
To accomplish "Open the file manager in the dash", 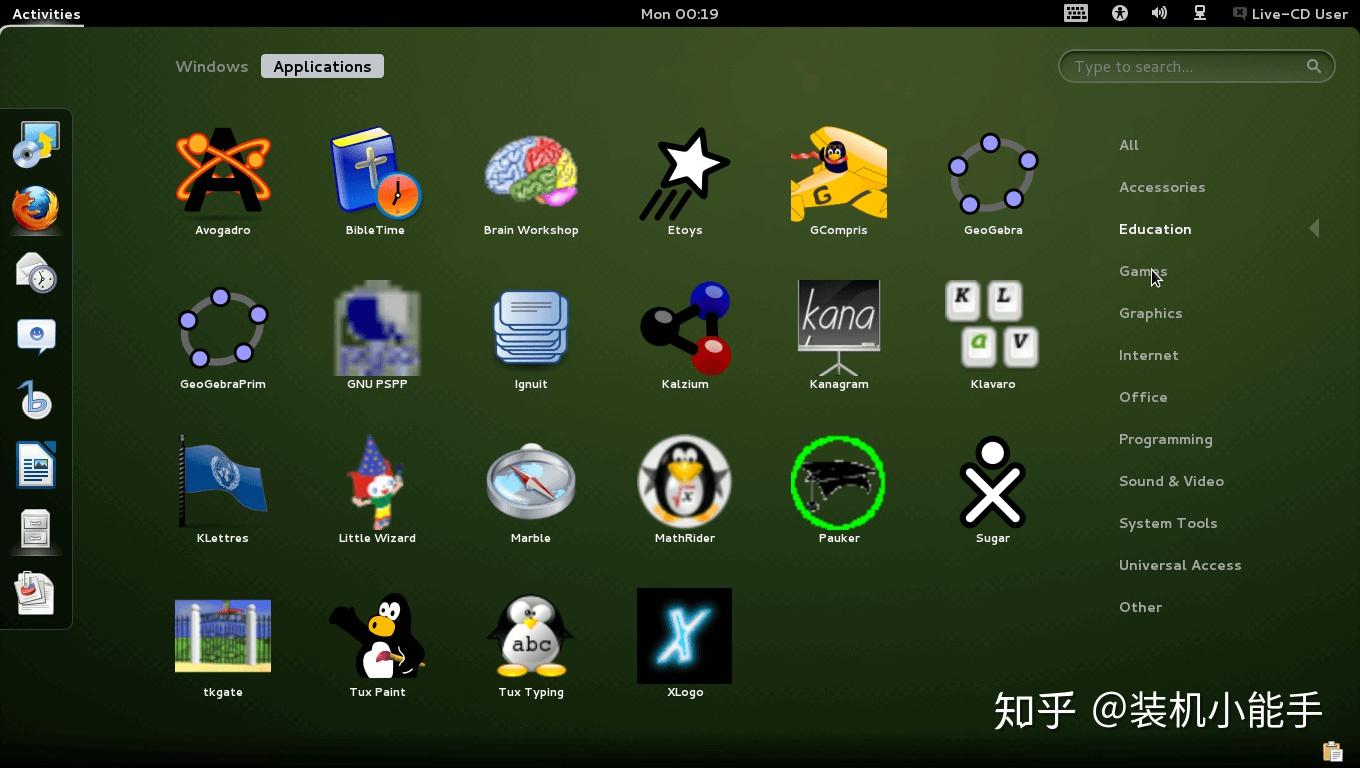I will click(x=36, y=530).
